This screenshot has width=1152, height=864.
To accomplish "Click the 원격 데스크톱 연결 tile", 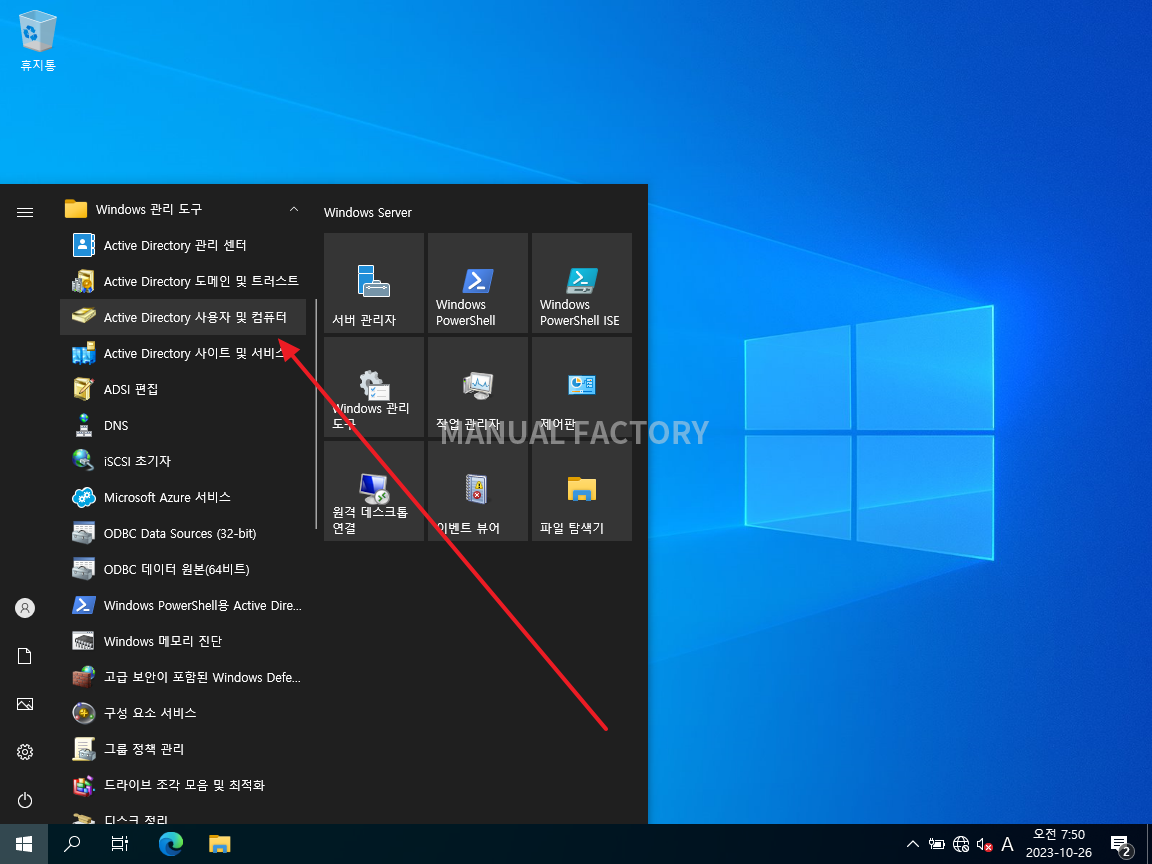I will click(x=374, y=491).
